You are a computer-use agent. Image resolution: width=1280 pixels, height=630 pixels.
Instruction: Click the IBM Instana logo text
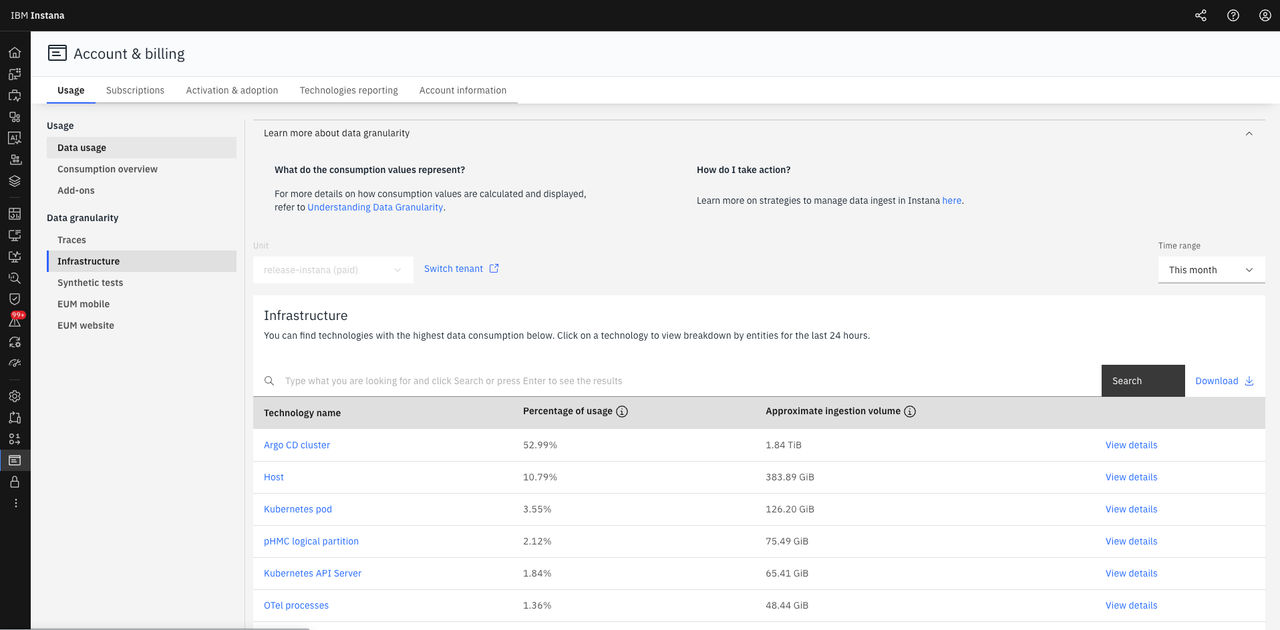[x=38, y=15]
